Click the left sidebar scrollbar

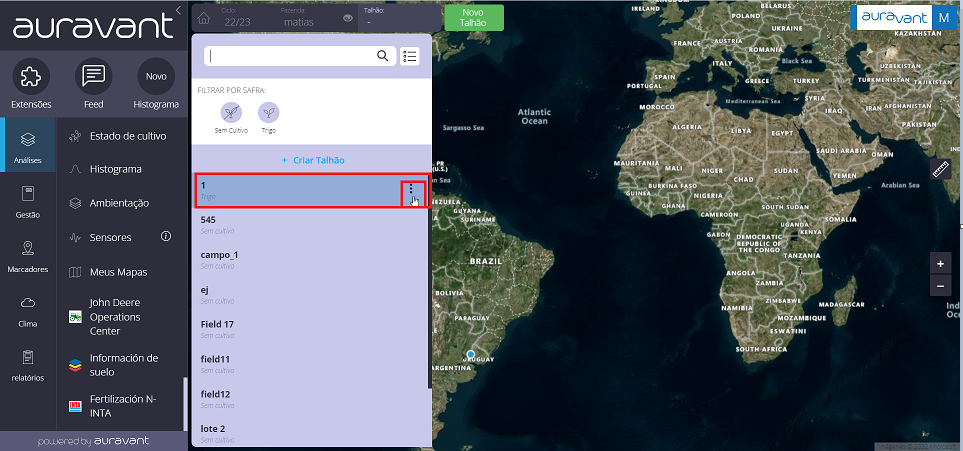[185, 402]
